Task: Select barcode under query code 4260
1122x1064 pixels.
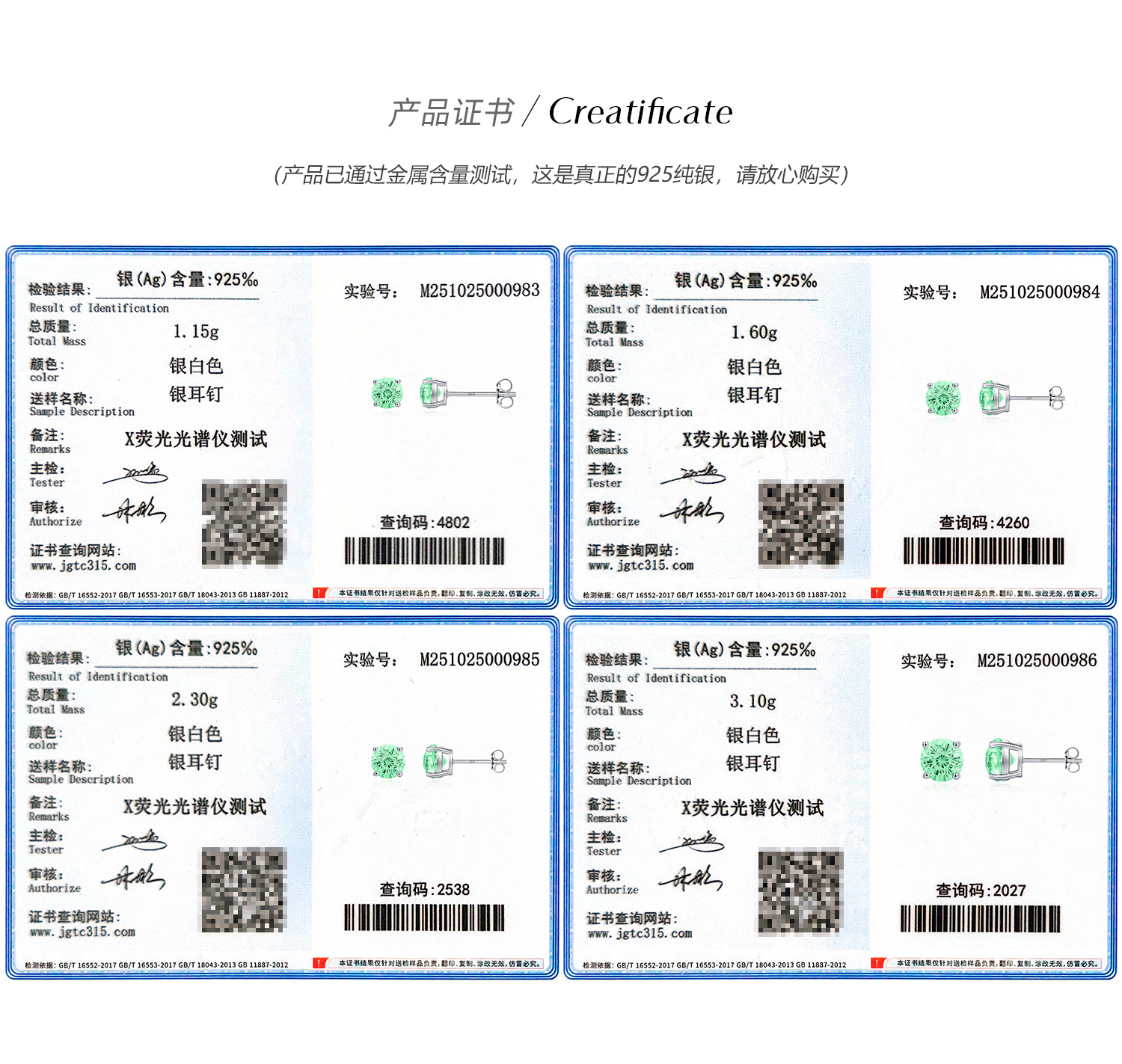Action: [984, 551]
